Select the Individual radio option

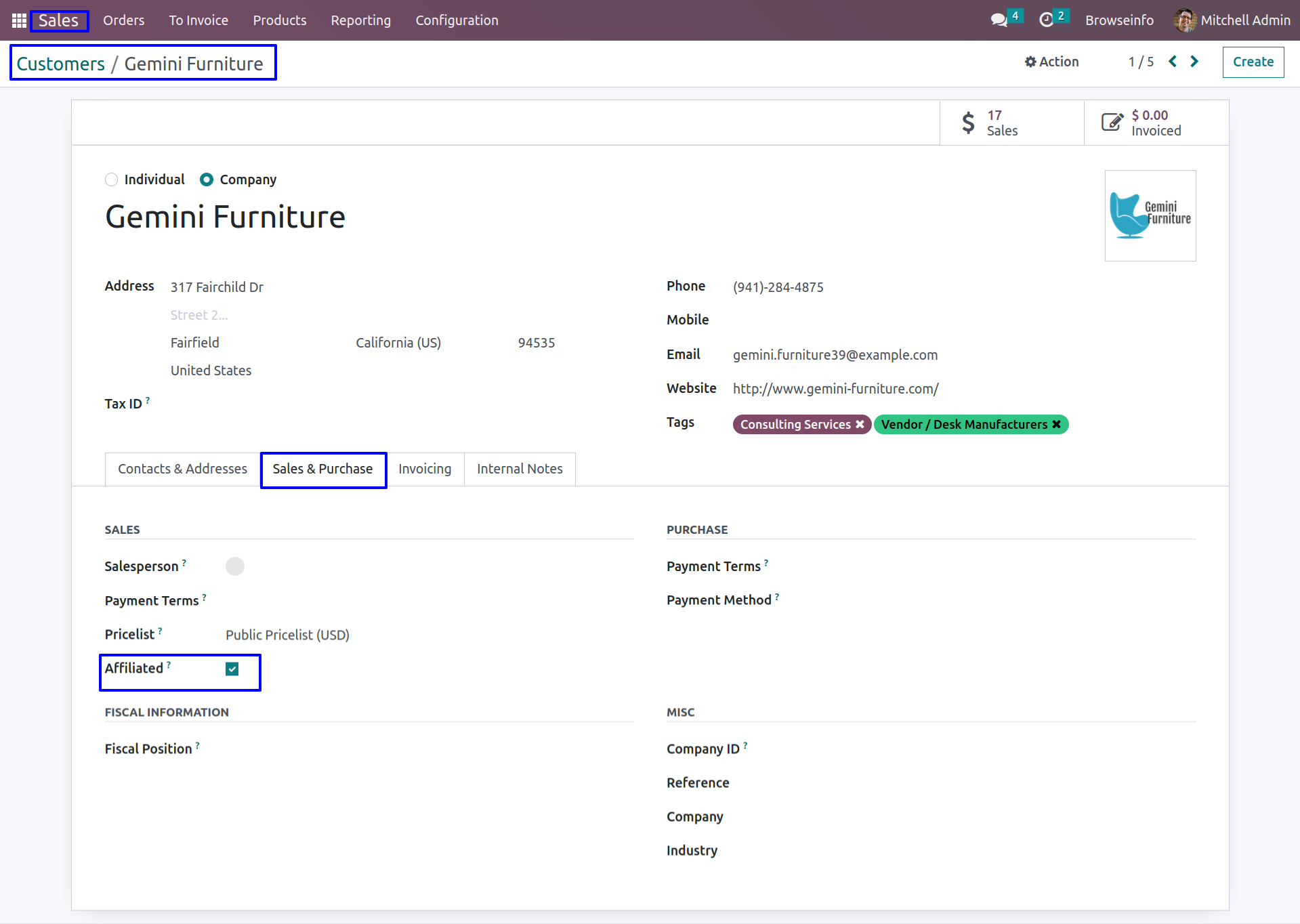click(112, 180)
